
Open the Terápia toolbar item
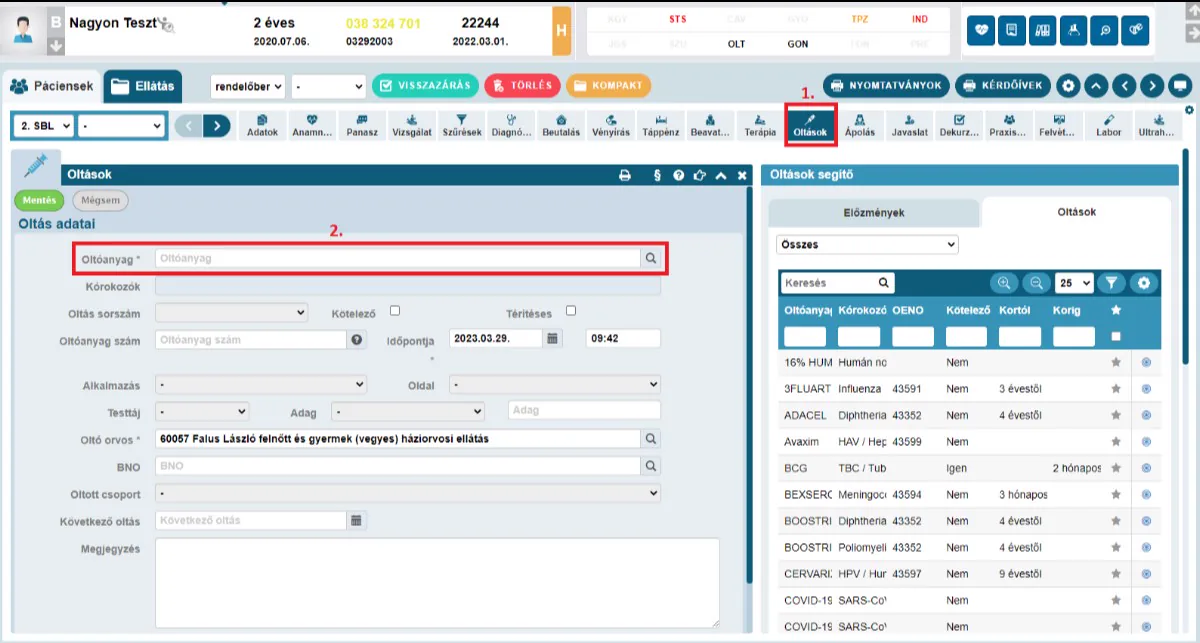[760, 125]
